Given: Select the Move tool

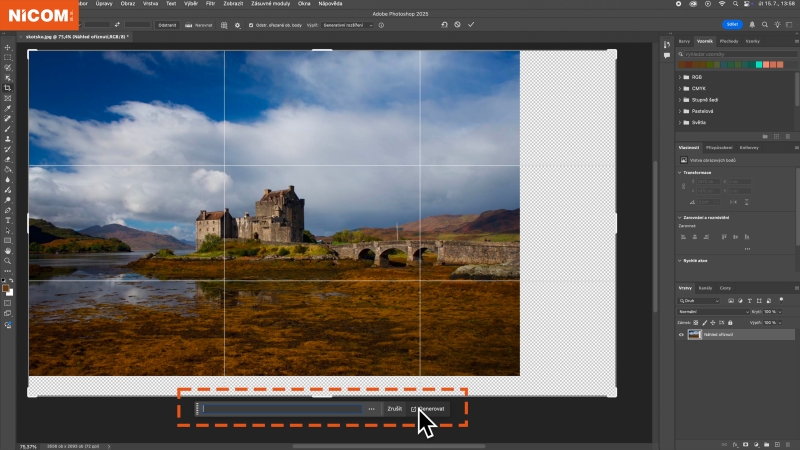Looking at the screenshot, I should pyautogui.click(x=8, y=47).
